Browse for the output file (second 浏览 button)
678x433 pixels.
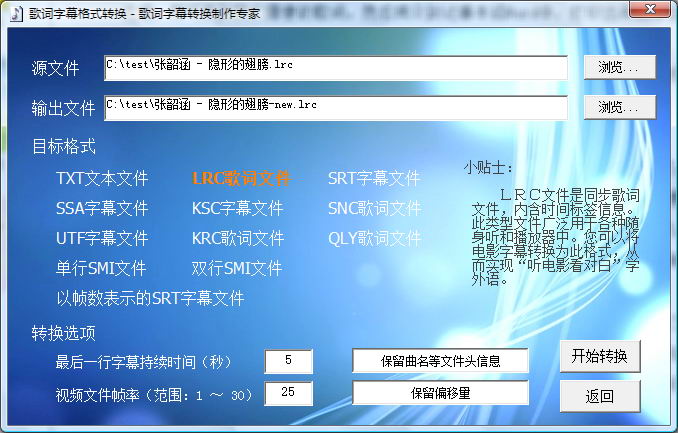click(619, 106)
